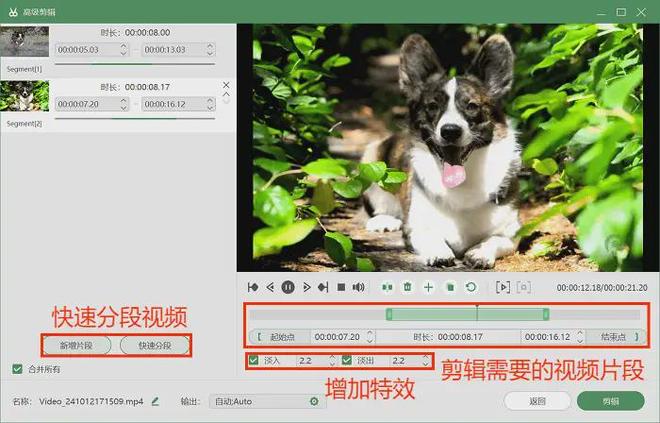Viewport: 660px width, 423px height.
Task: Toggle the 淡入 fade-in checkbox
Action: [x=254, y=360]
